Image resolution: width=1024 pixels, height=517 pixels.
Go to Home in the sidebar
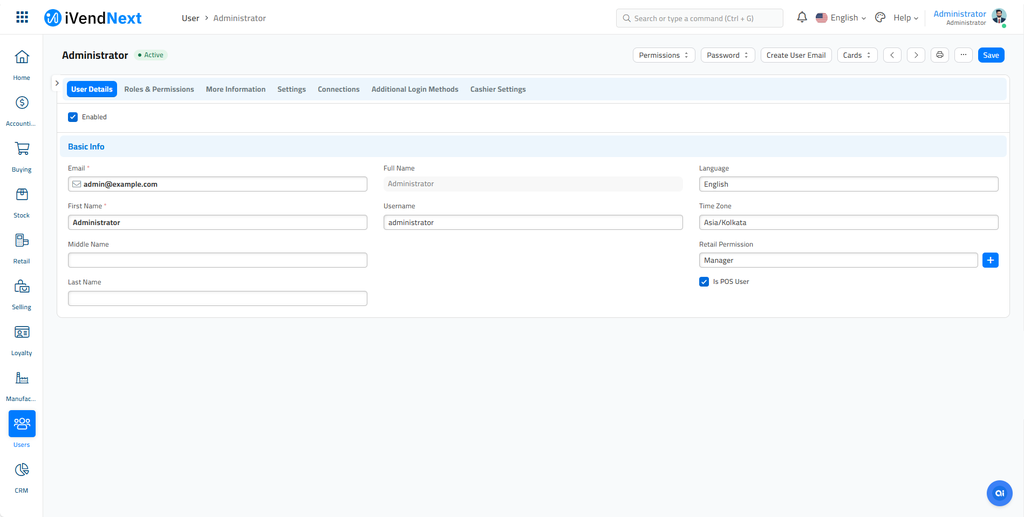pyautogui.click(x=22, y=64)
